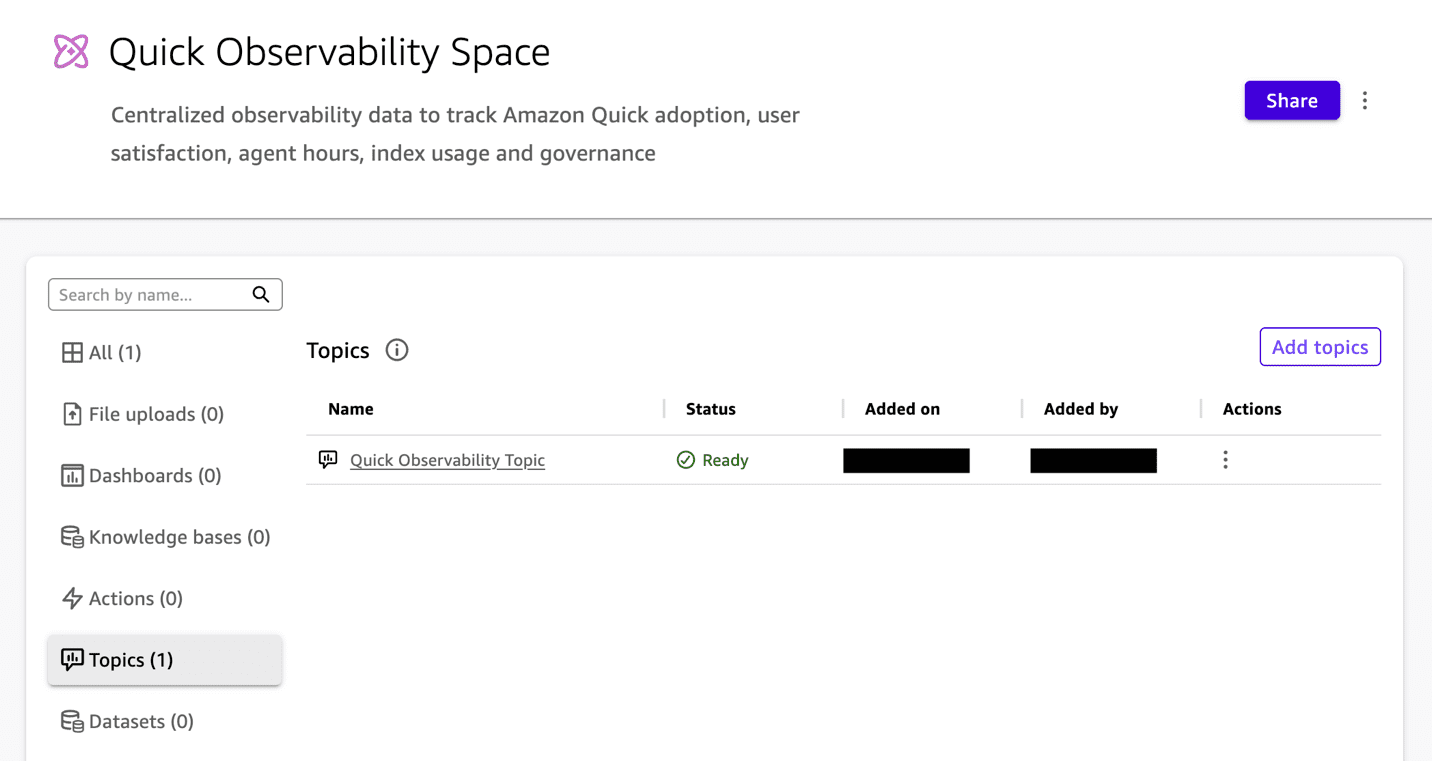Open the Dashboards (0) category

pyautogui.click(x=165, y=475)
